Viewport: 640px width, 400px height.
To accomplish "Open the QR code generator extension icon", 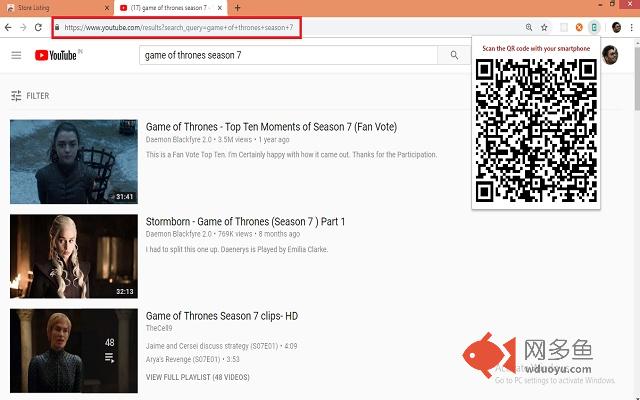I will click(x=594, y=27).
